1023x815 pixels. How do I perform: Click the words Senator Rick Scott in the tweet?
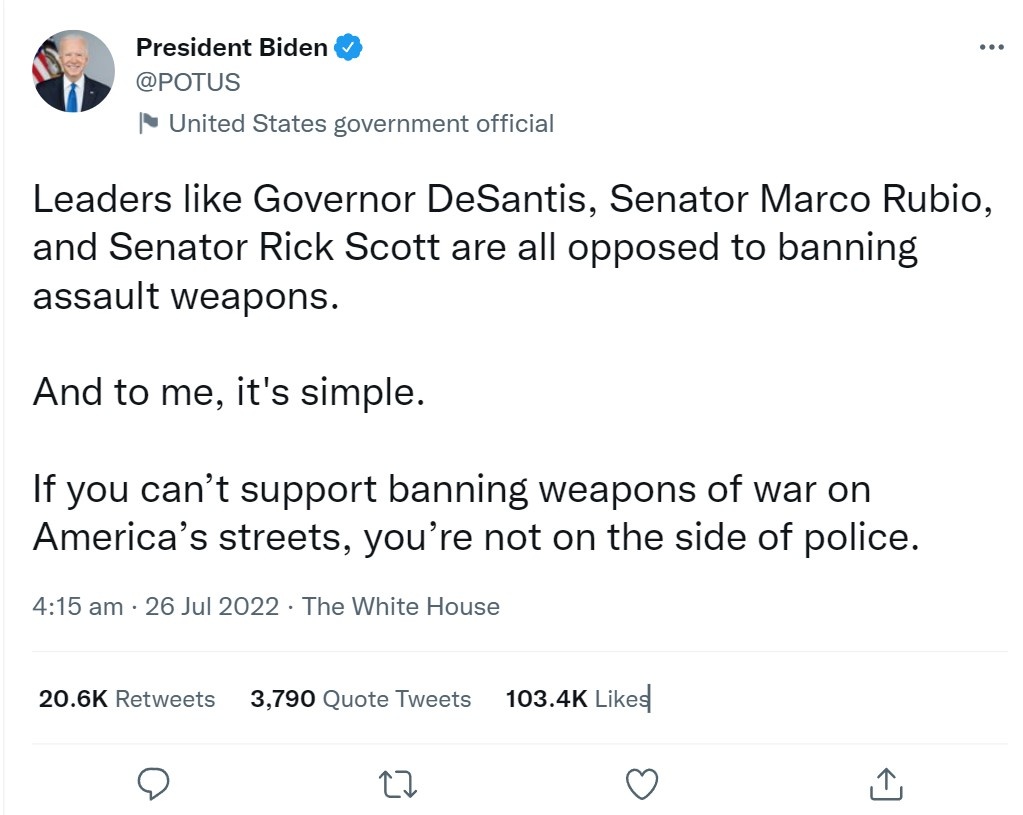point(276,247)
